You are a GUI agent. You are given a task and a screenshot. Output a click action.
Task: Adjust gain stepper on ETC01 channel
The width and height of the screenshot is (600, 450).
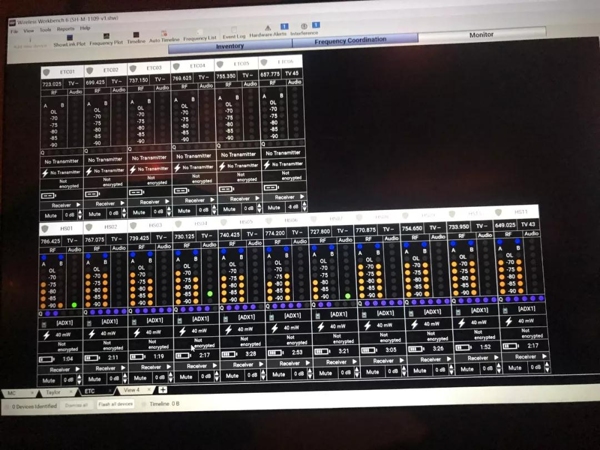pos(80,215)
